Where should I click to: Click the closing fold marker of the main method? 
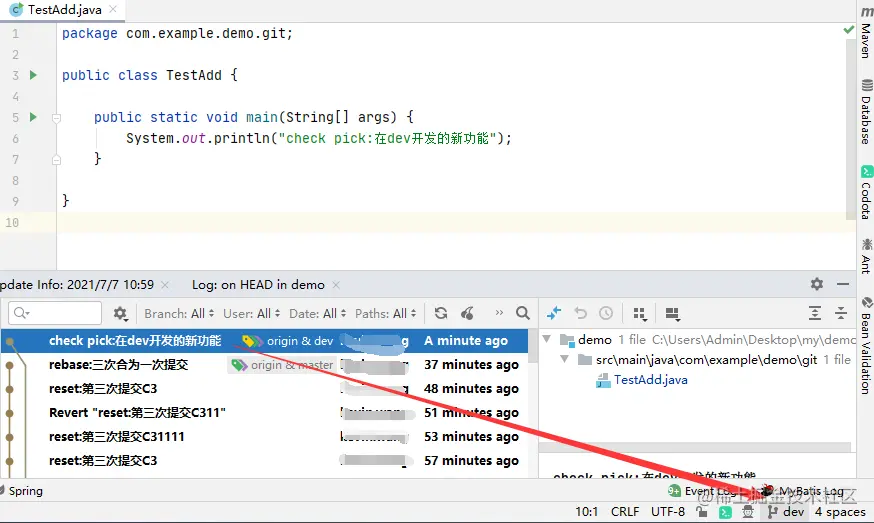point(56,160)
